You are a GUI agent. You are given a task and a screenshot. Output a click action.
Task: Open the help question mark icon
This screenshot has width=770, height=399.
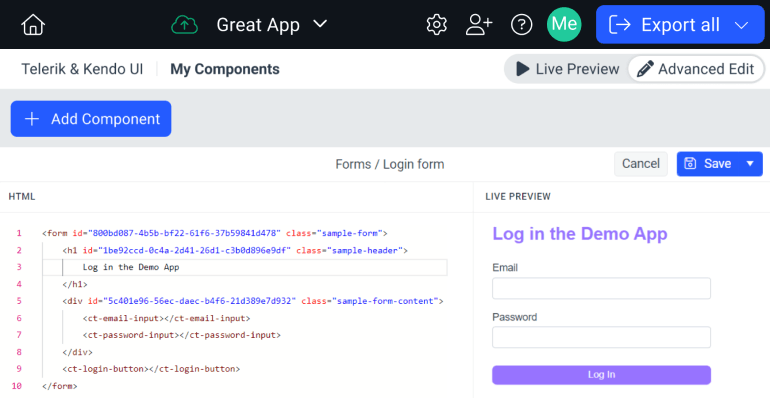522,25
